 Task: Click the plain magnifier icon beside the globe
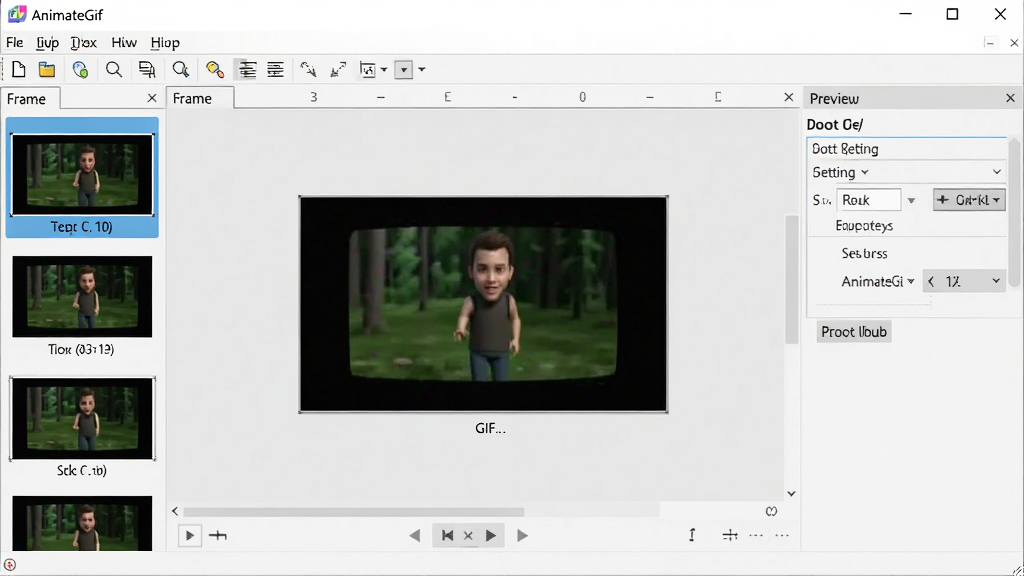[x=114, y=69]
